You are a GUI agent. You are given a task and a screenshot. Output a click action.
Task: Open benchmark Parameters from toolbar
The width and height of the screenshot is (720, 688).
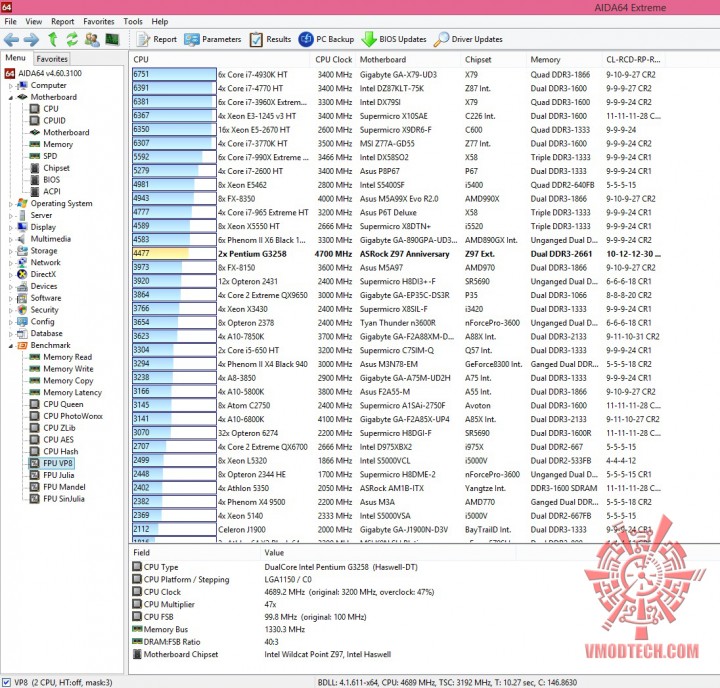(213, 39)
